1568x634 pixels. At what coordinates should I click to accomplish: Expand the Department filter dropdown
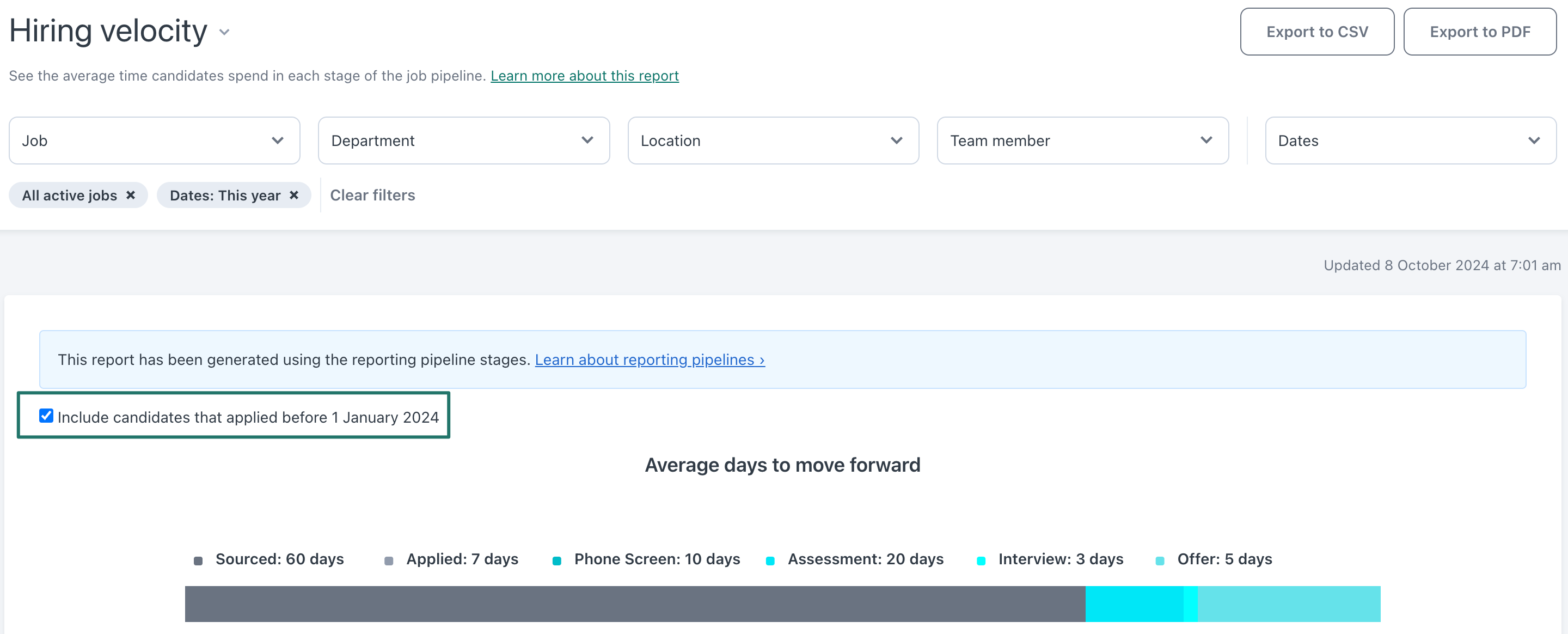point(464,141)
